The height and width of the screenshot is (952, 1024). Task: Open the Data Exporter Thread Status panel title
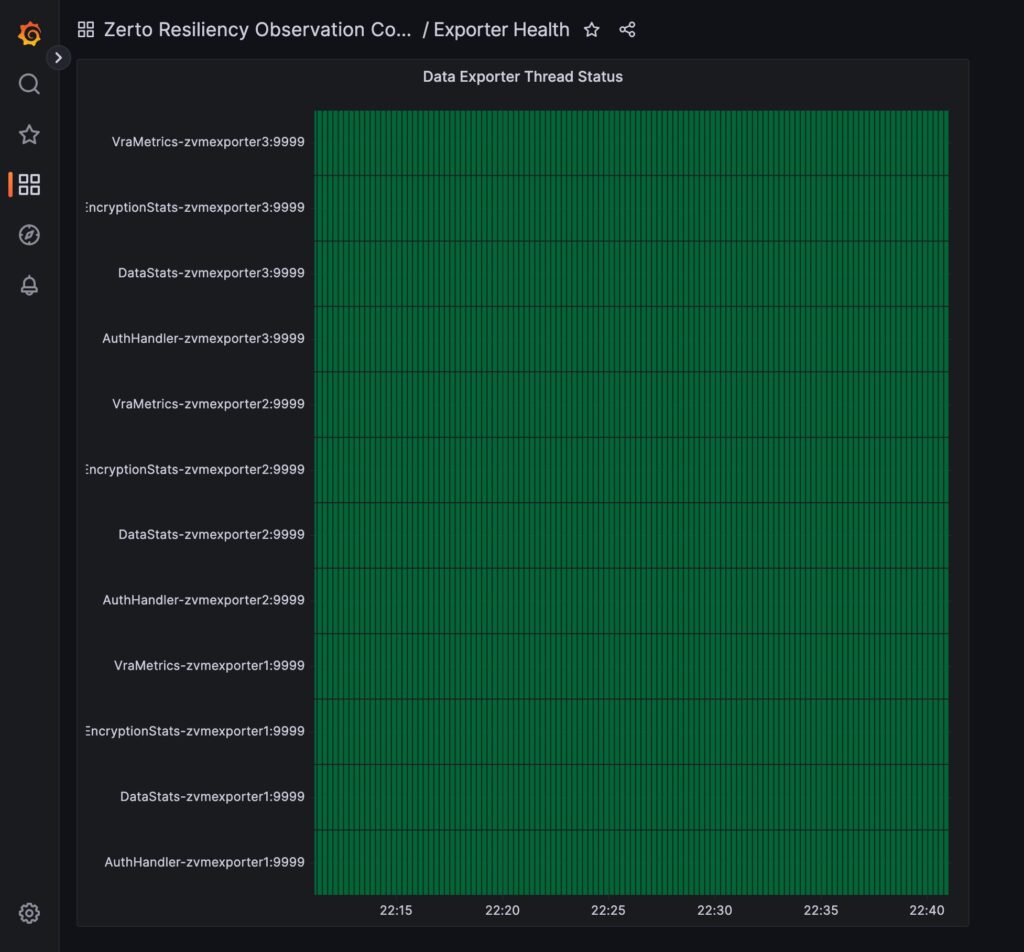tap(522, 76)
